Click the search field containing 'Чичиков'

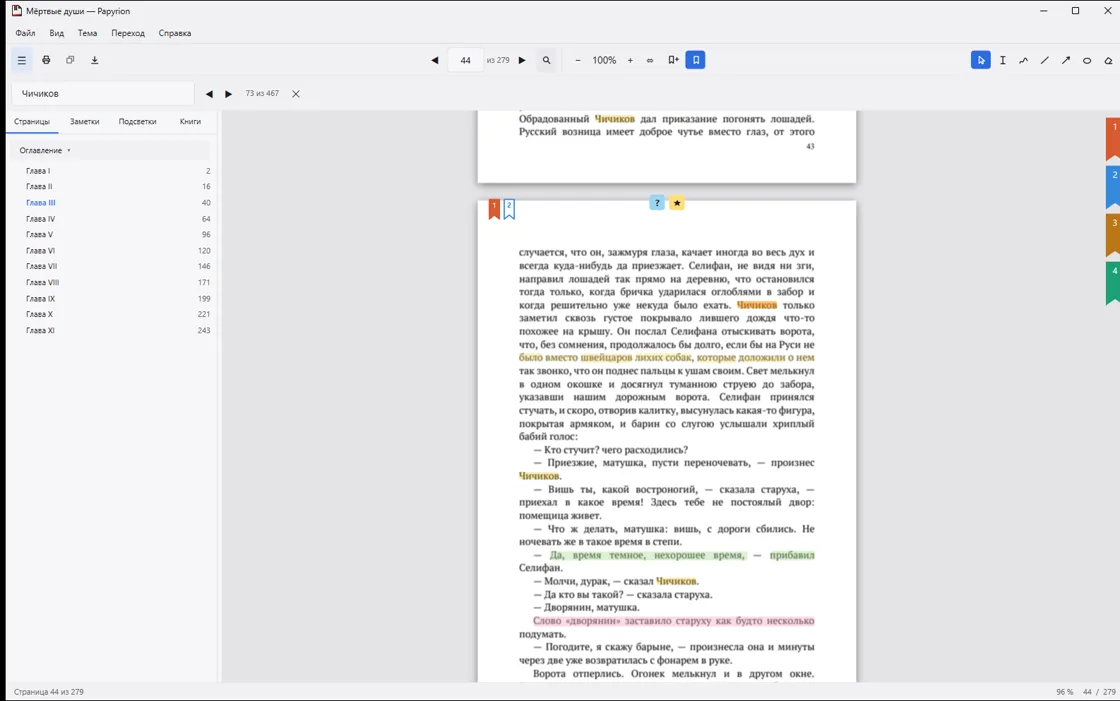103,94
